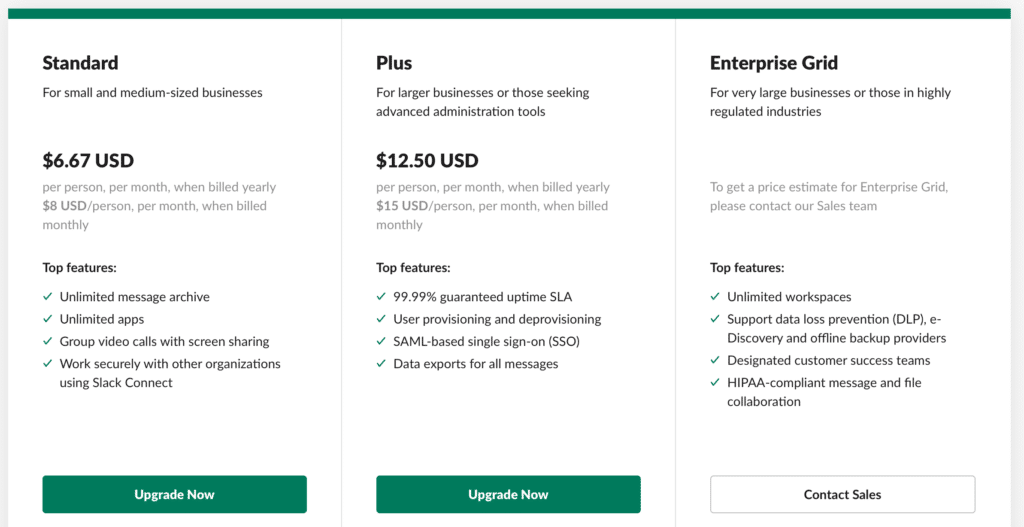Click checkmark beside HIPAA-compliant message feature
This screenshot has height=527, width=1024.
715,383
